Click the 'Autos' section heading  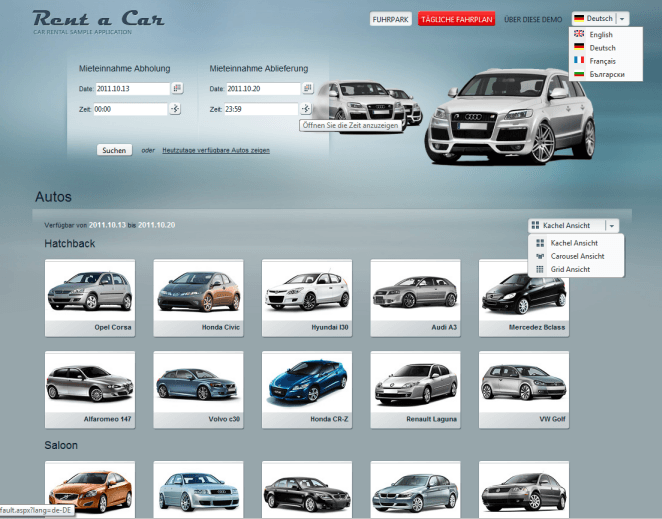[53, 197]
